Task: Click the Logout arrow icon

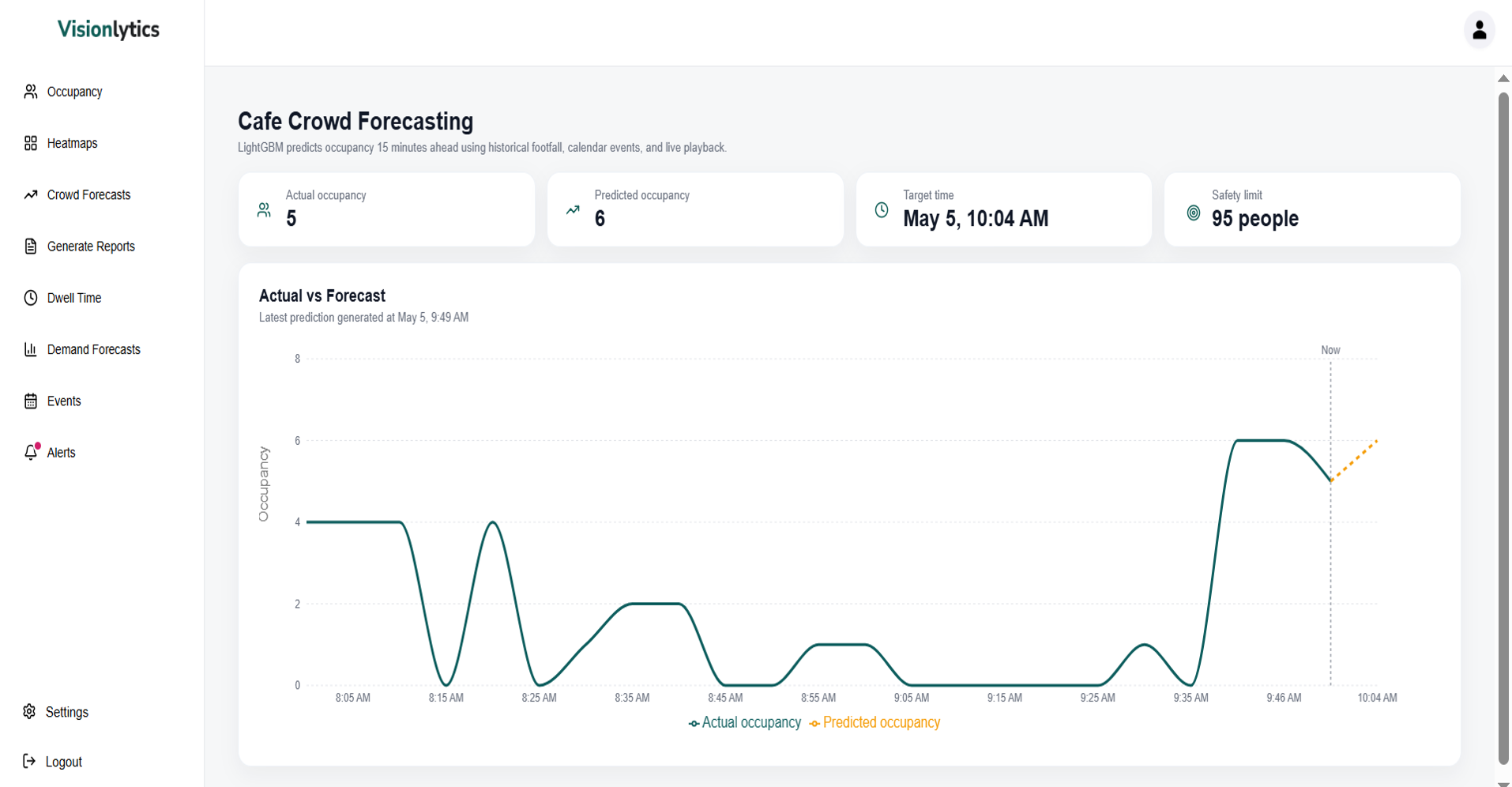Action: [x=29, y=762]
